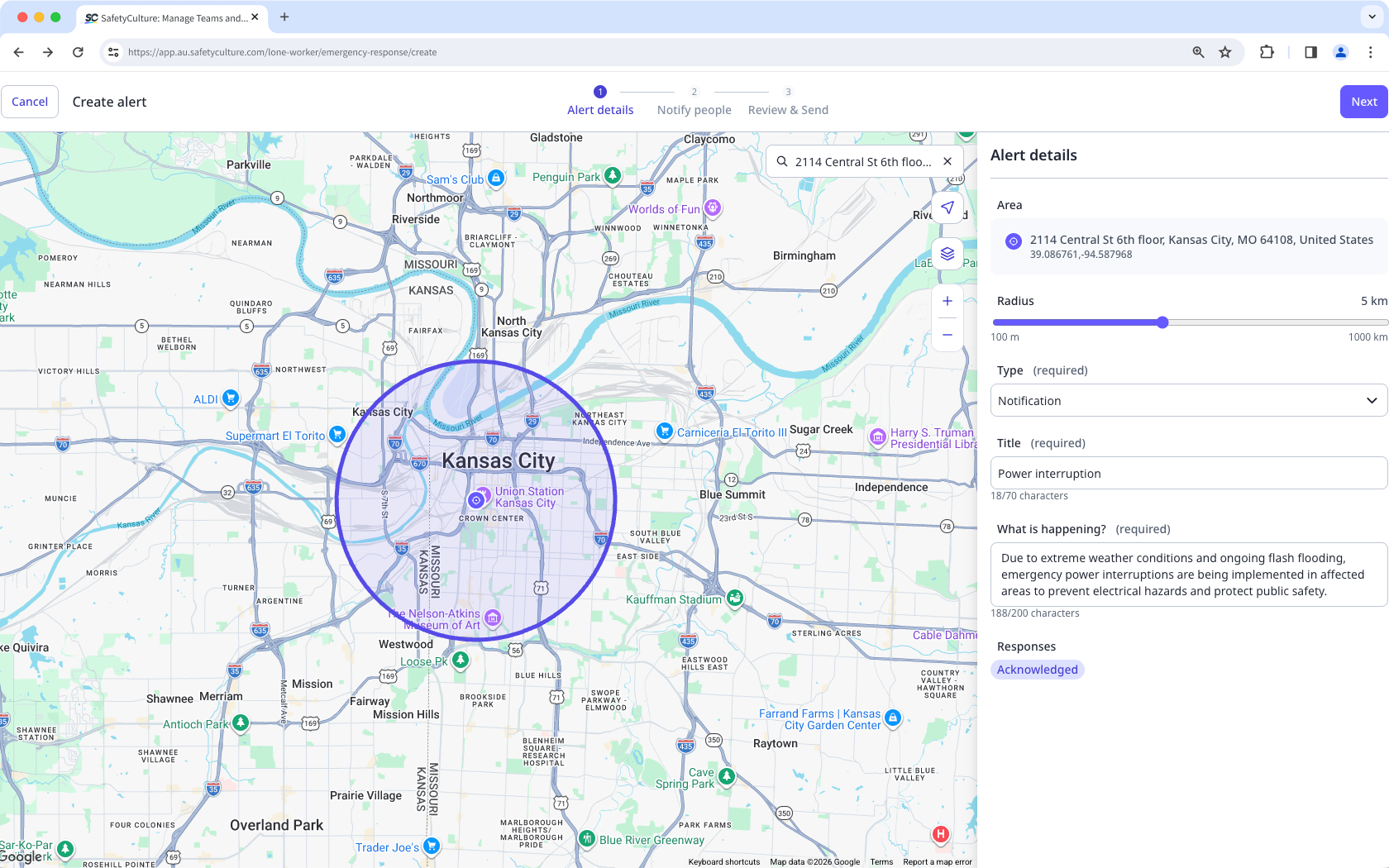The height and width of the screenshot is (868, 1389).
Task: Click the Google logo on map
Action: tap(21, 856)
